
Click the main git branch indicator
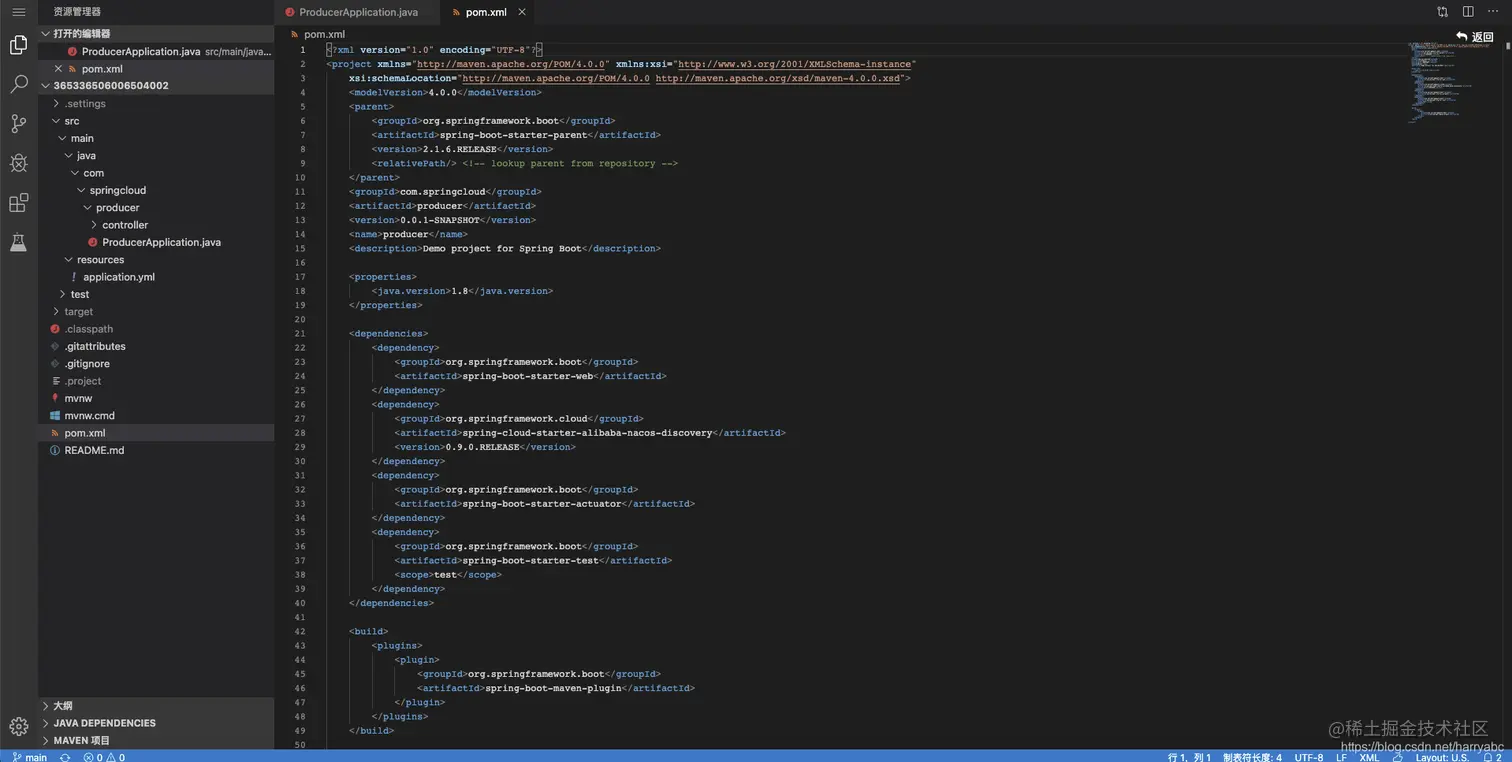pos(30,756)
